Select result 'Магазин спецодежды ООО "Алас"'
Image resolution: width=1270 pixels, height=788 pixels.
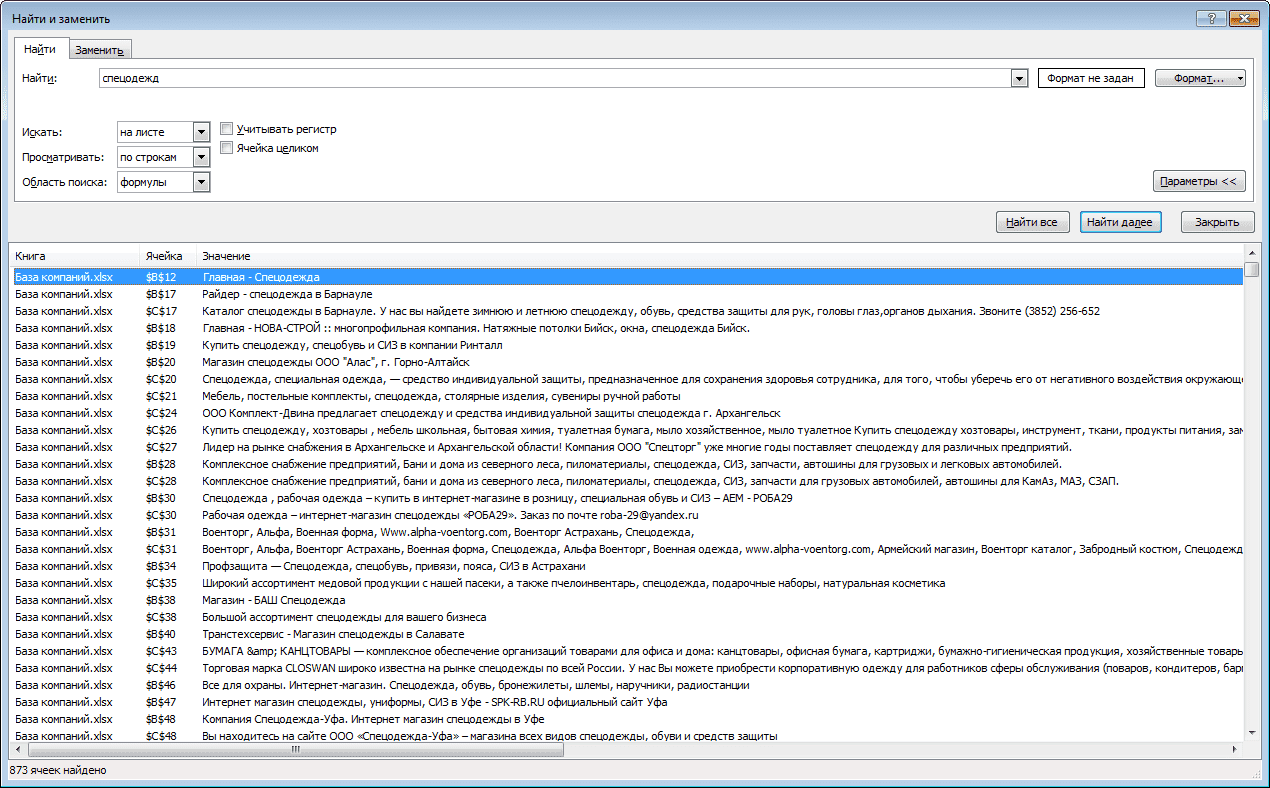pos(627,362)
